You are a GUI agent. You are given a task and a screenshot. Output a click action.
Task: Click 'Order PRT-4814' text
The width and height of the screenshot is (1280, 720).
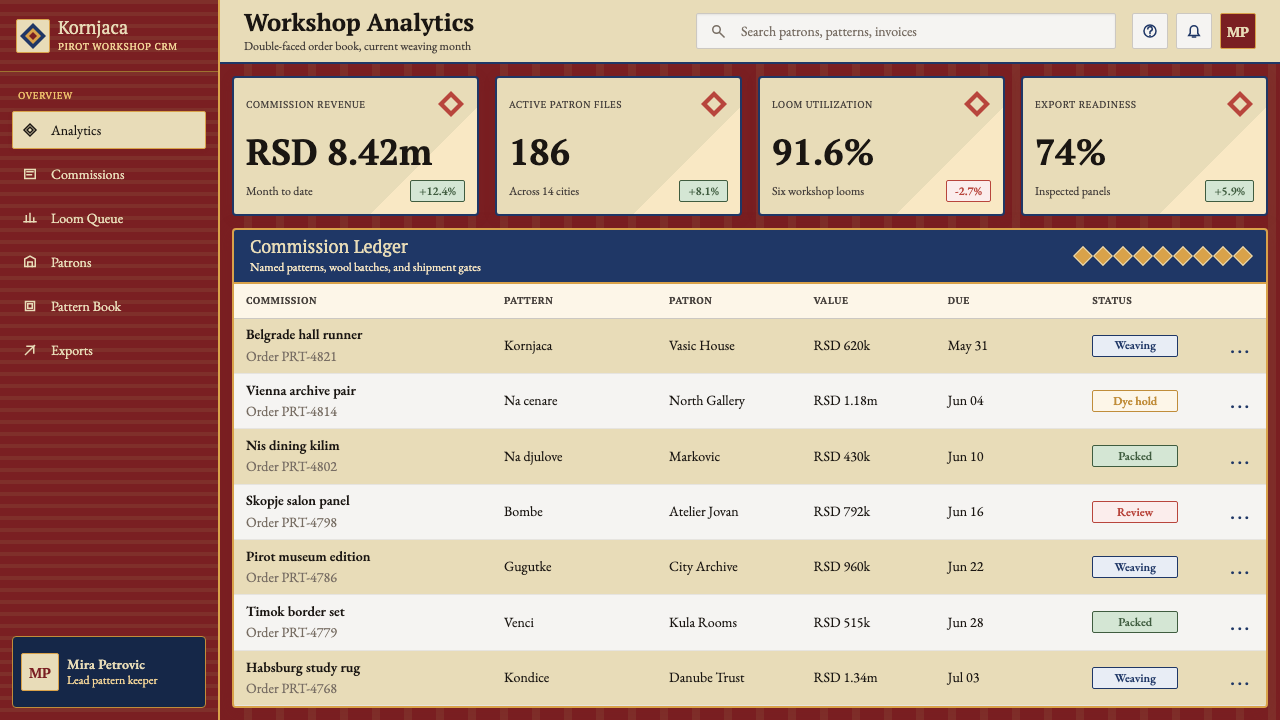(x=291, y=412)
